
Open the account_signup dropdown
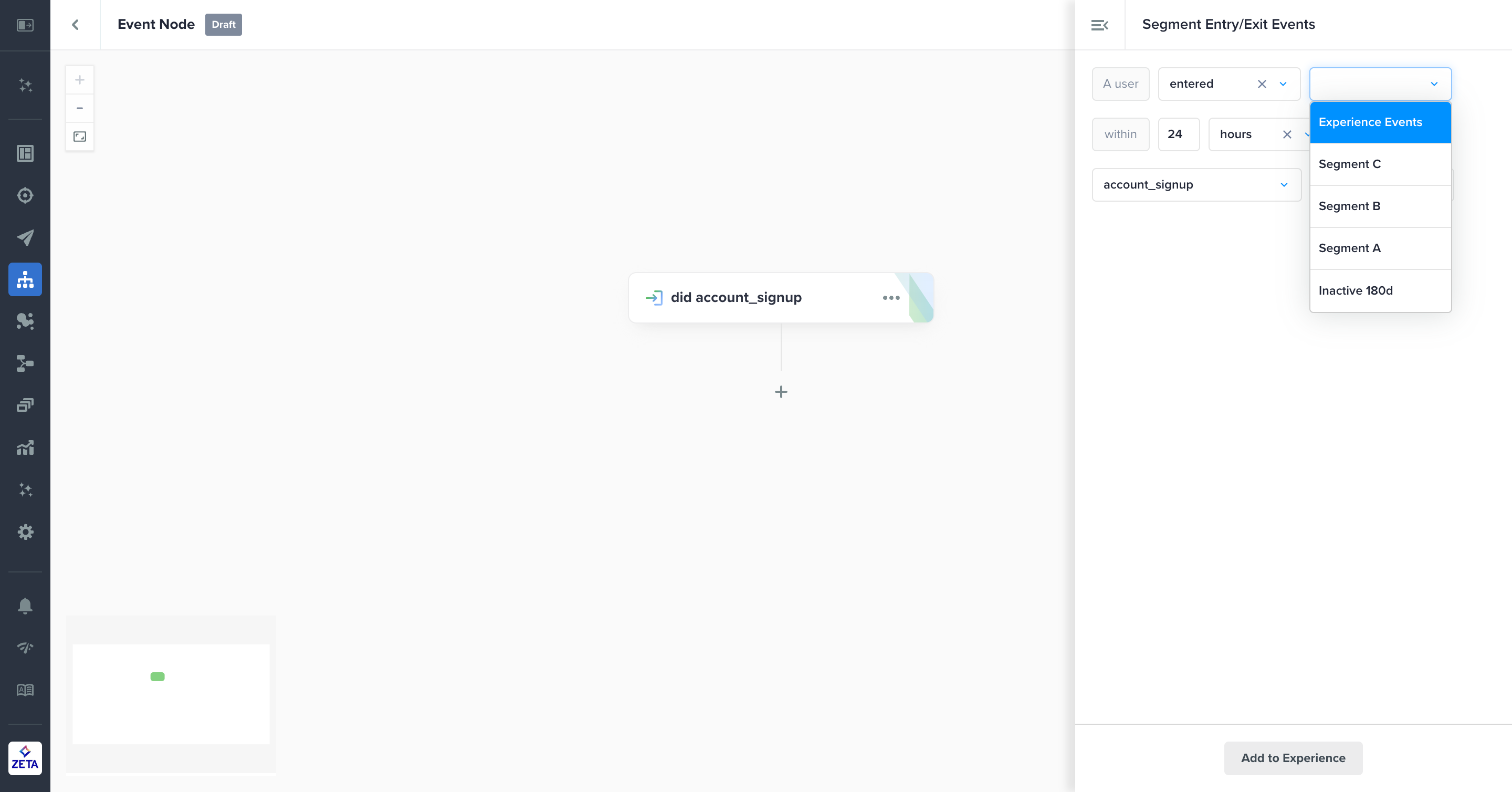click(1195, 185)
